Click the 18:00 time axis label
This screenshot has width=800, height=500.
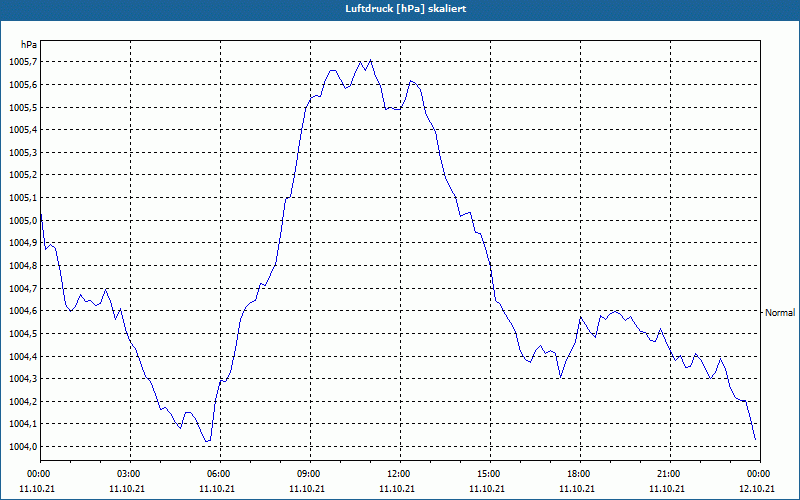pyautogui.click(x=581, y=474)
